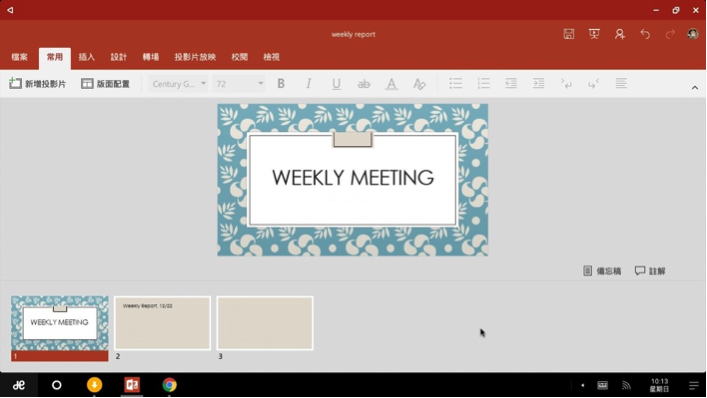This screenshot has width=707, height=398.
Task: Select slide 2 thumbnail Weekly Report
Action: (x=162, y=323)
